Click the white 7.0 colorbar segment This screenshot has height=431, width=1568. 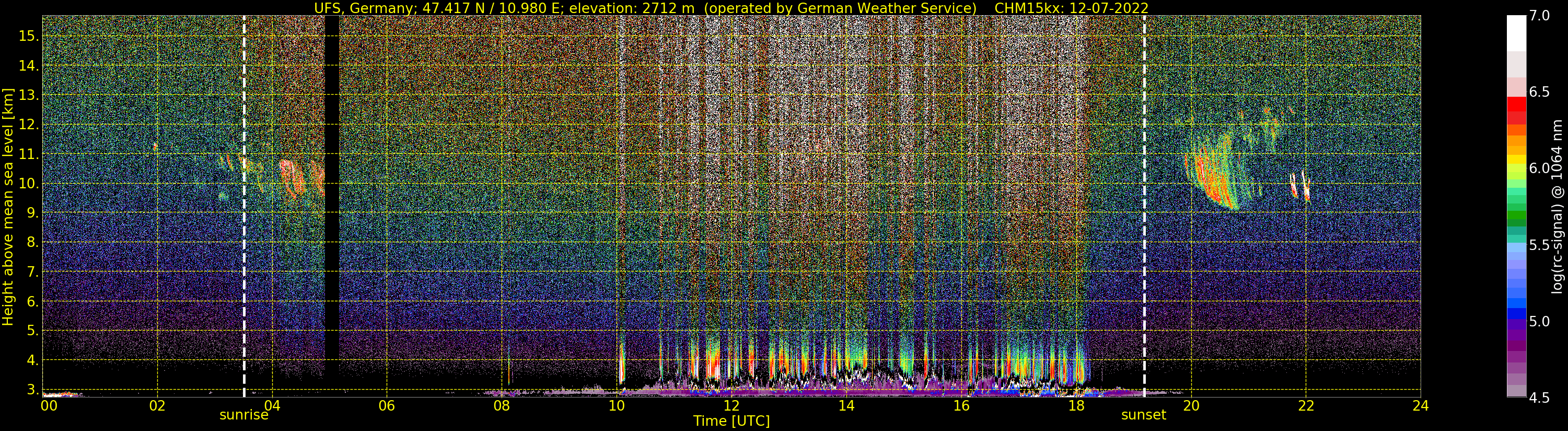tap(1516, 33)
